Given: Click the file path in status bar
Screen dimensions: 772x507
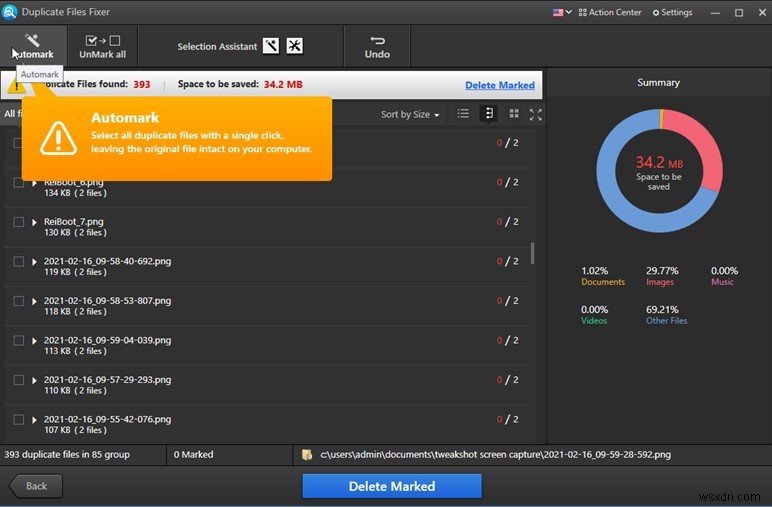Looking at the screenshot, I should (495, 455).
